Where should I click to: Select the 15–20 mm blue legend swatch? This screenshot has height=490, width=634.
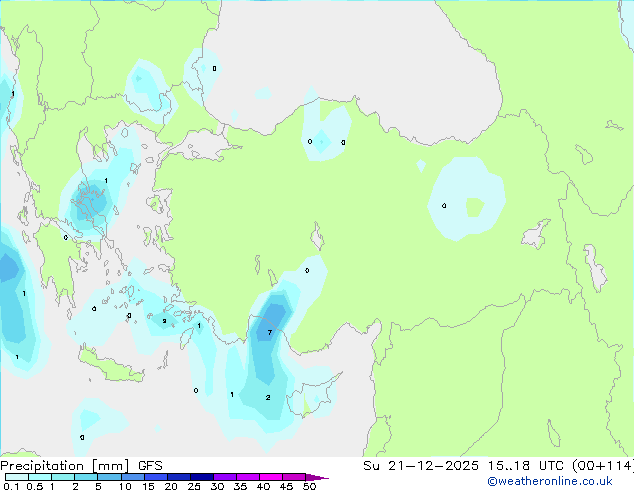(156, 477)
